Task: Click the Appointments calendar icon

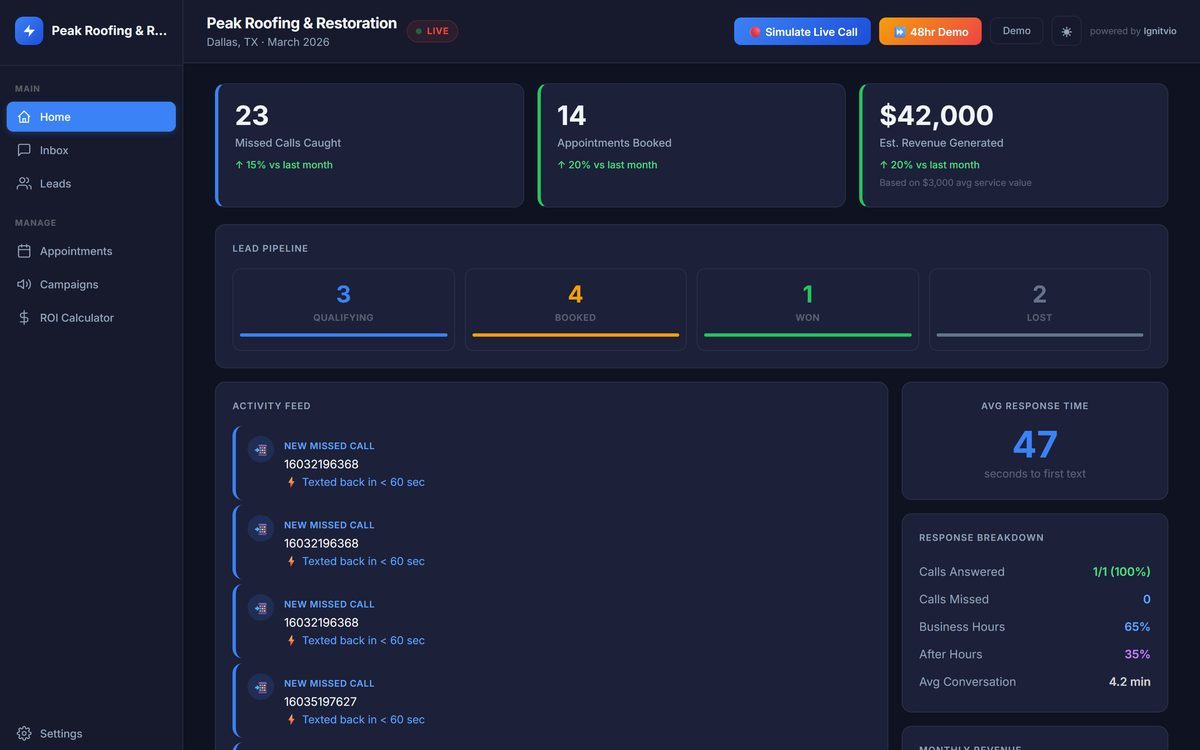Action: point(24,251)
